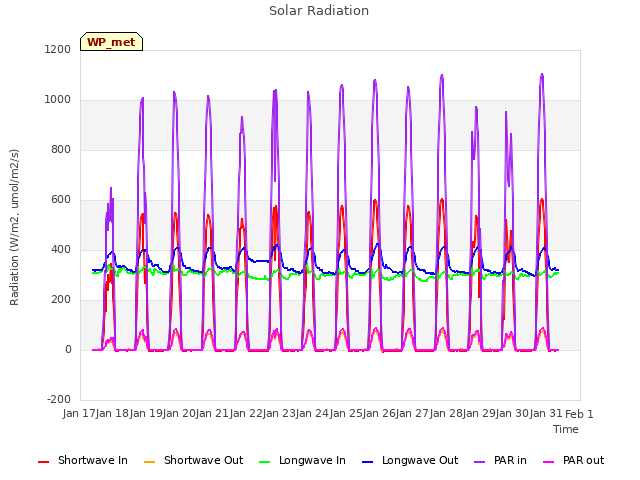Click the 1200 y-axis tick label
Screen dimensions: 640x480
[58, 49]
